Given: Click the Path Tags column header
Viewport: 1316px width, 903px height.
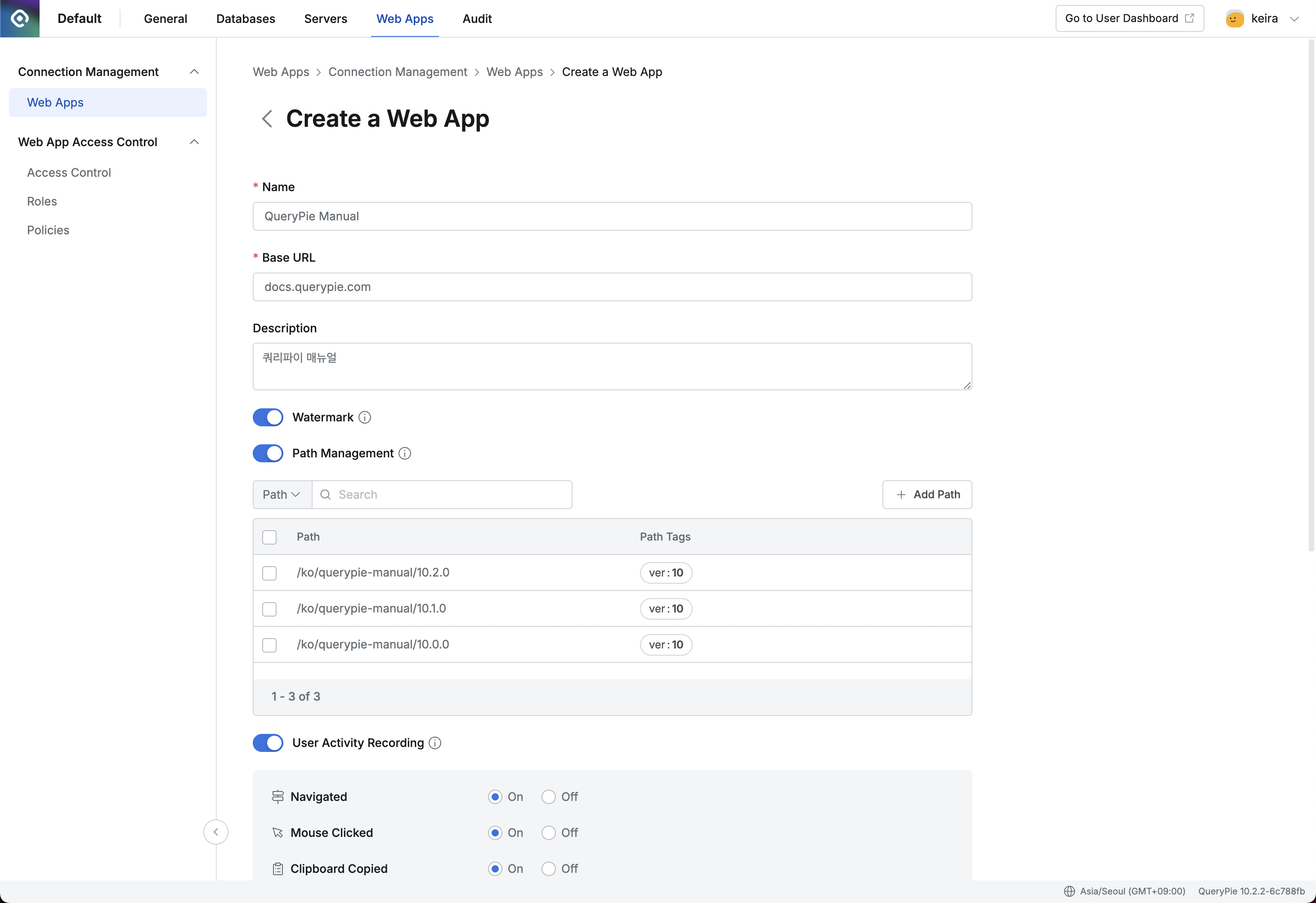Looking at the screenshot, I should [x=665, y=536].
